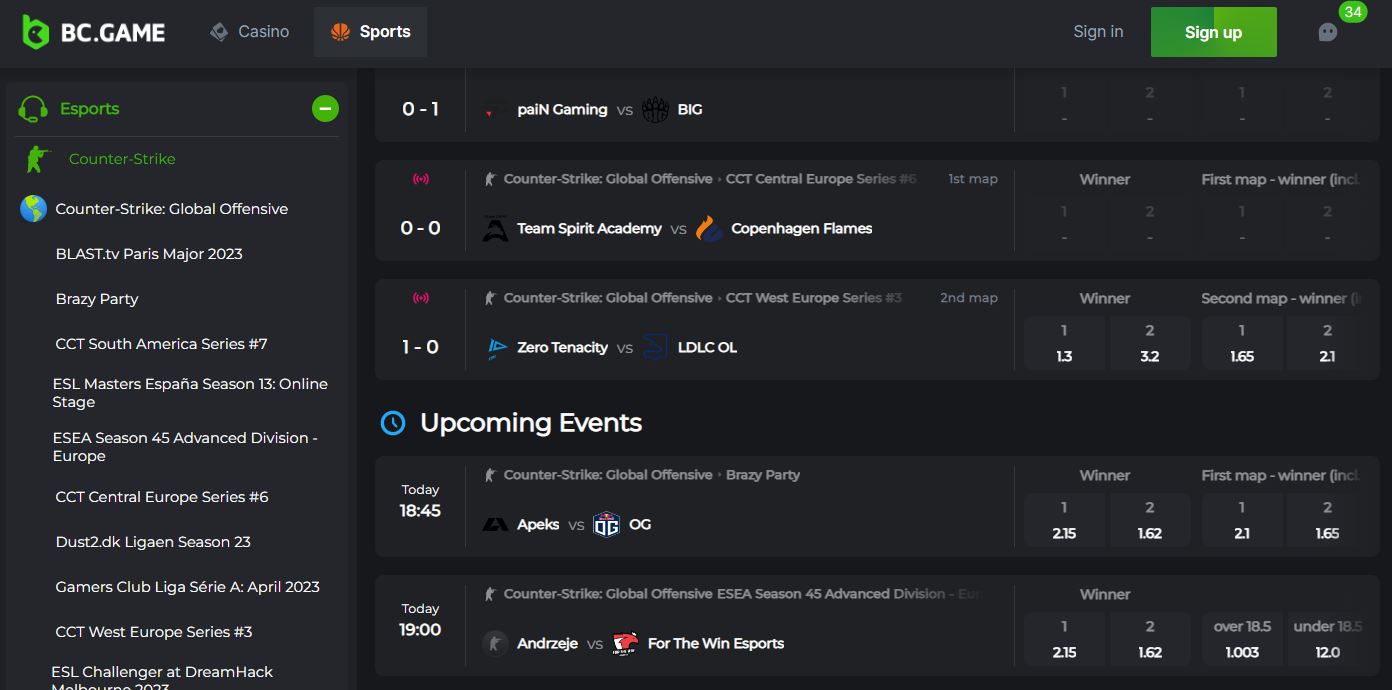Select the Sports tab
Image resolution: width=1392 pixels, height=690 pixels.
click(x=370, y=32)
